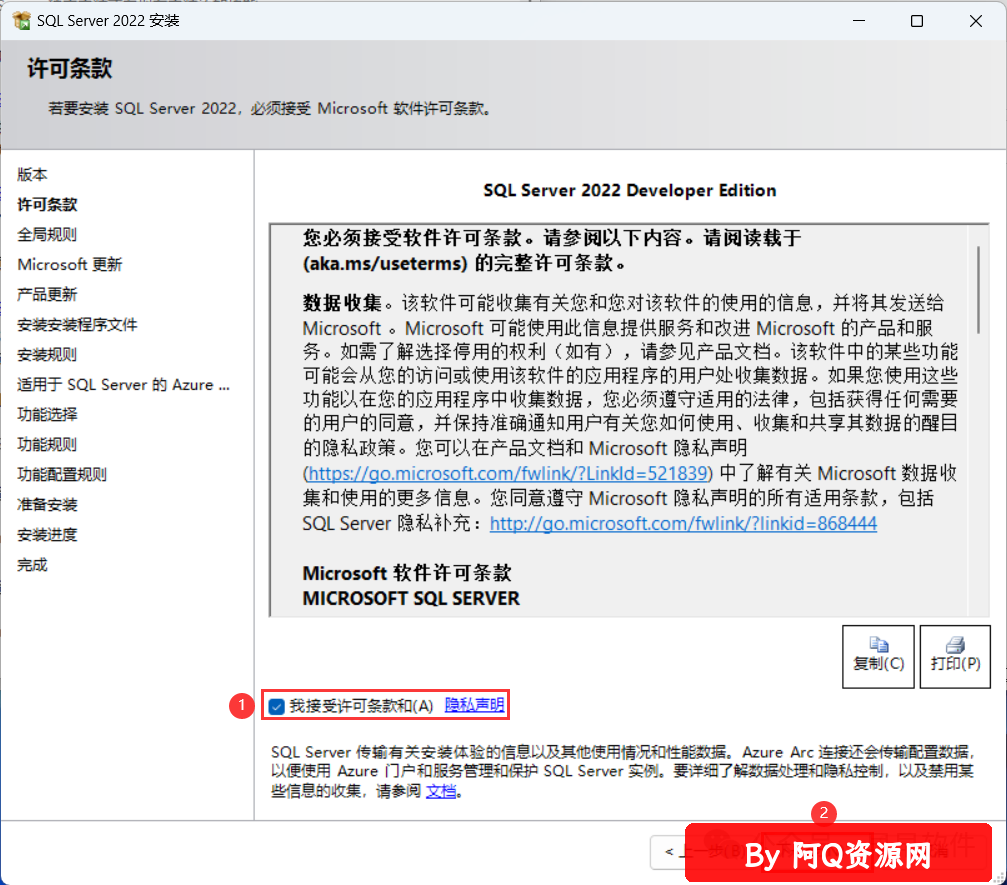Click the license text scrollbar thumb
This screenshot has height=885, width=1007.
click(x=978, y=290)
